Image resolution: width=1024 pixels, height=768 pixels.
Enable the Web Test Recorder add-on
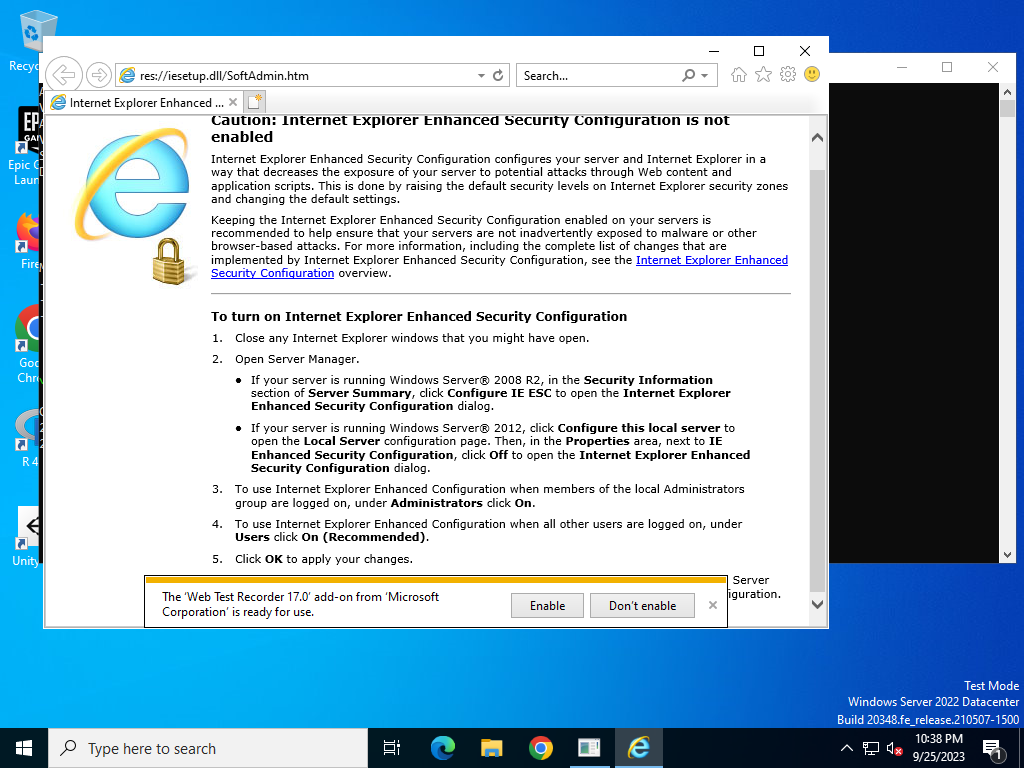[x=547, y=605]
